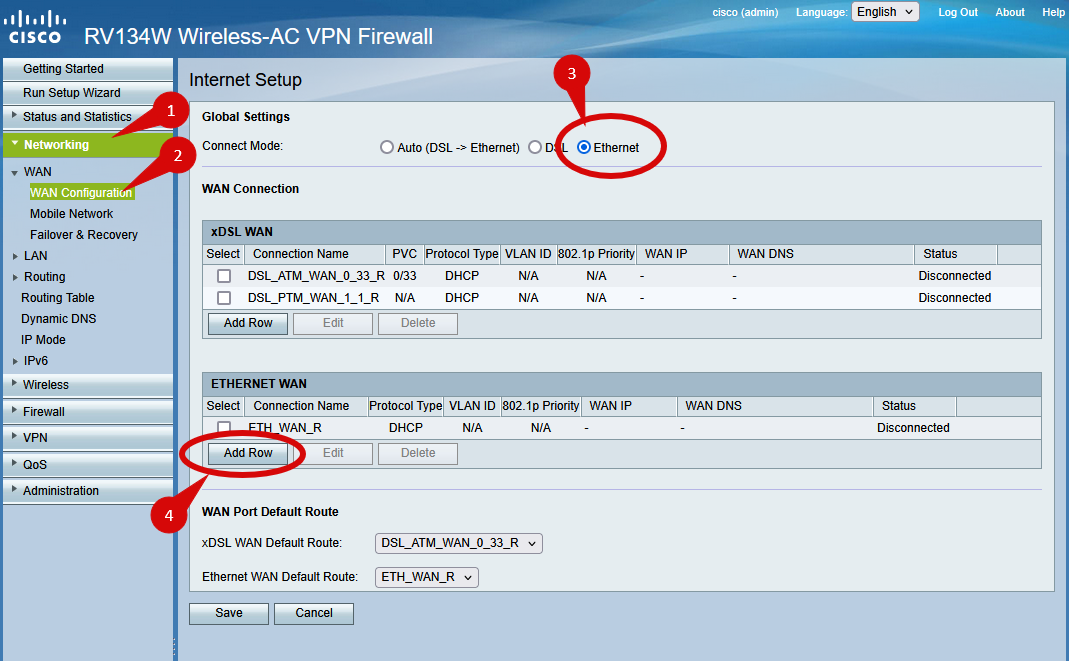Open the About link
The height and width of the screenshot is (661, 1069).
coord(1010,12)
